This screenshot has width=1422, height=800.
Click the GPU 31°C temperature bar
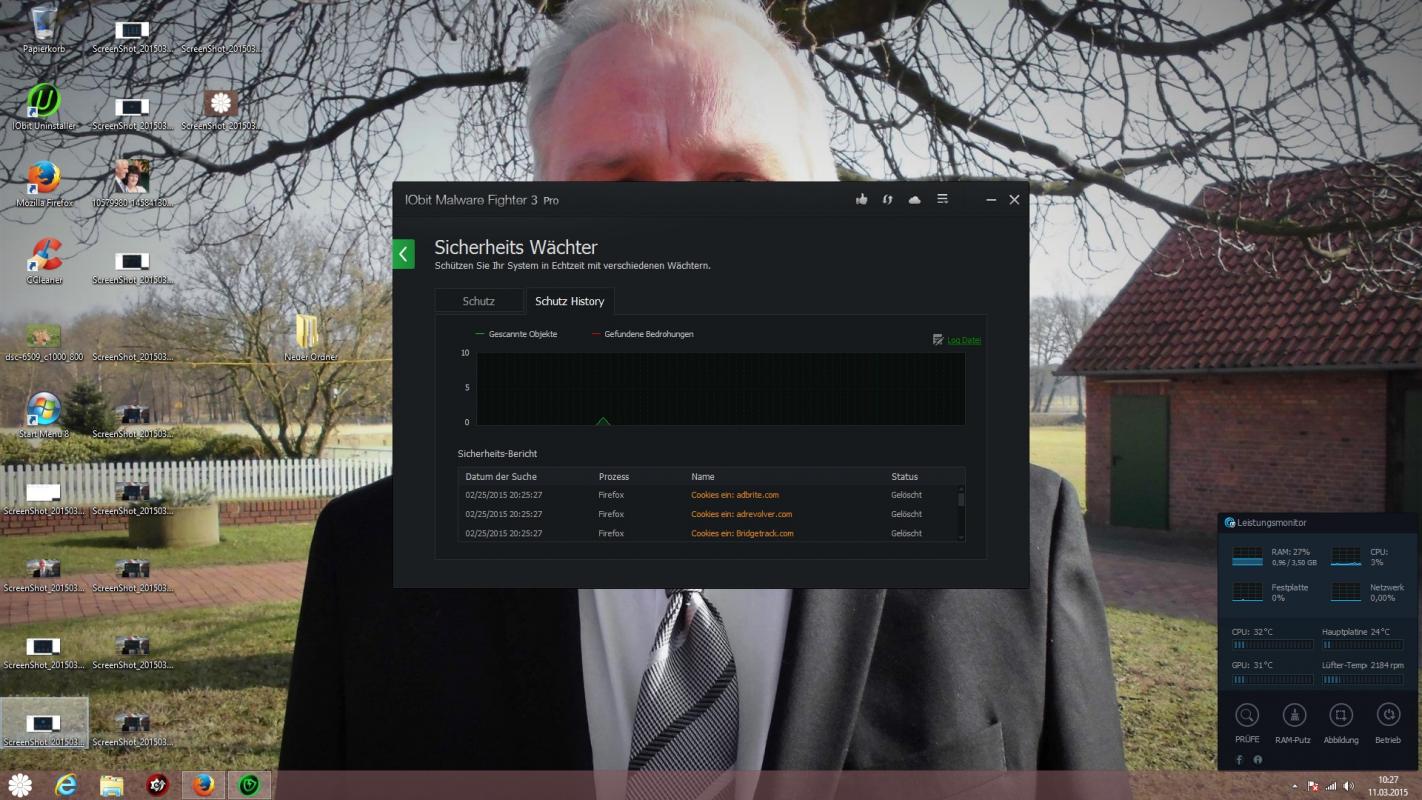tap(1272, 679)
